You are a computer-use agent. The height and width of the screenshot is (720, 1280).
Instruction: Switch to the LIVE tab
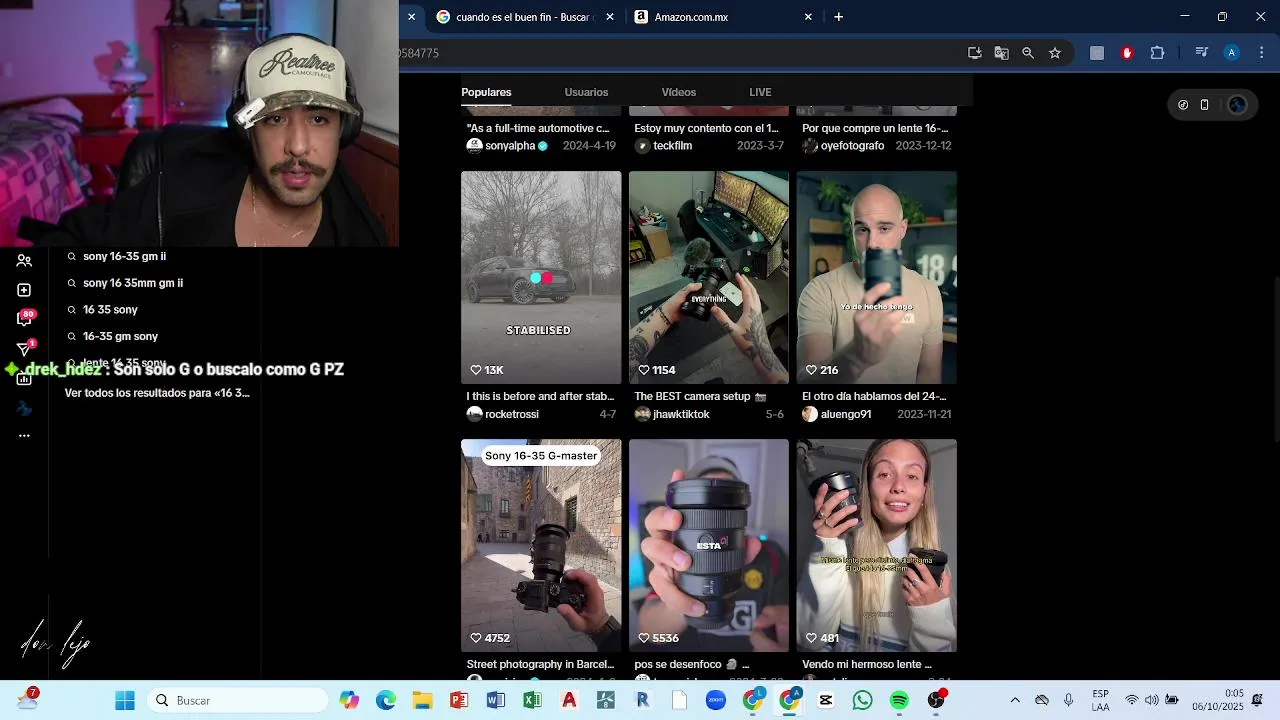(x=760, y=92)
